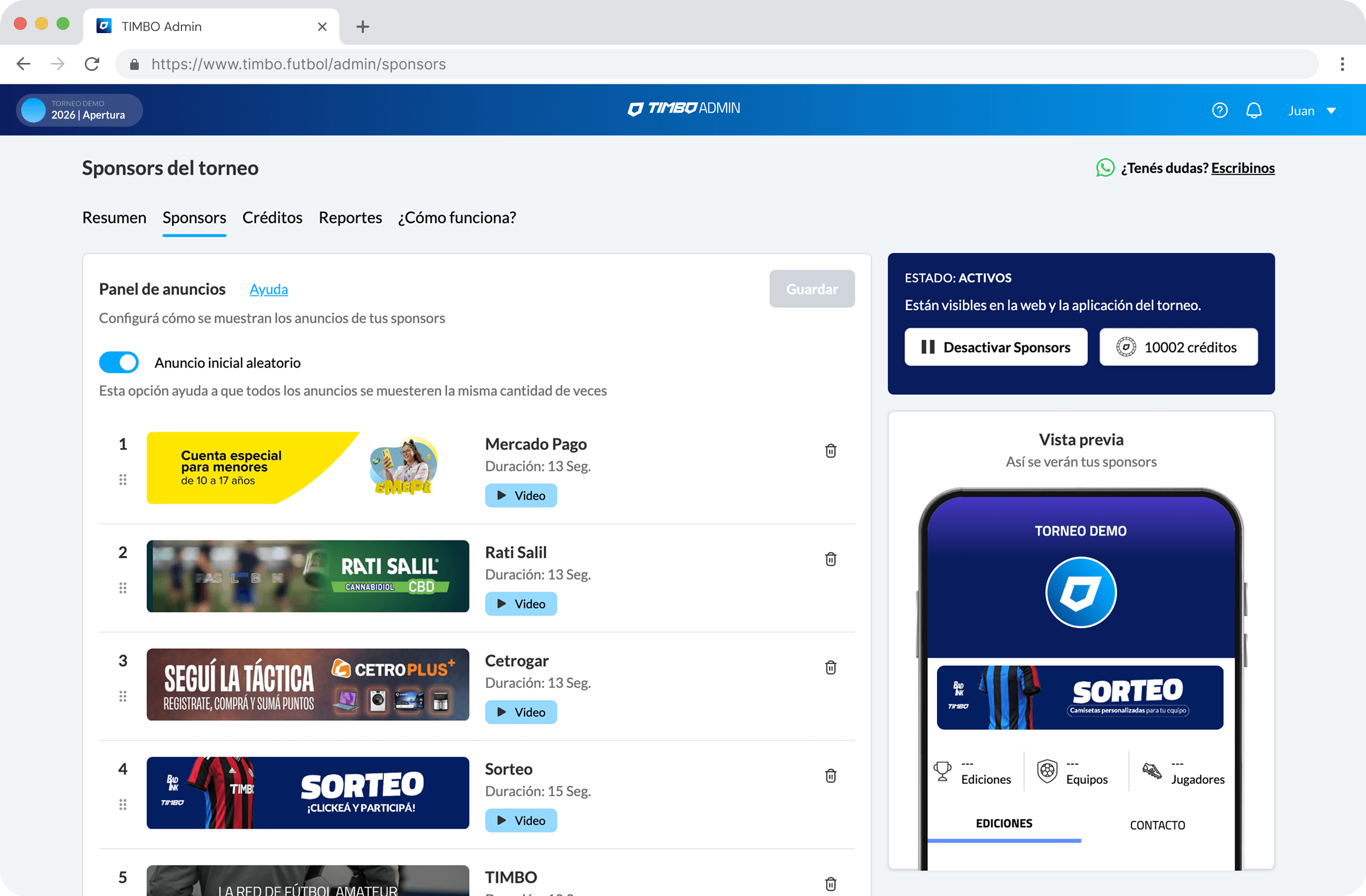Open the Torneo Demo 2026 Apertura selector
Viewport: 1366px width, 896px height.
point(79,110)
